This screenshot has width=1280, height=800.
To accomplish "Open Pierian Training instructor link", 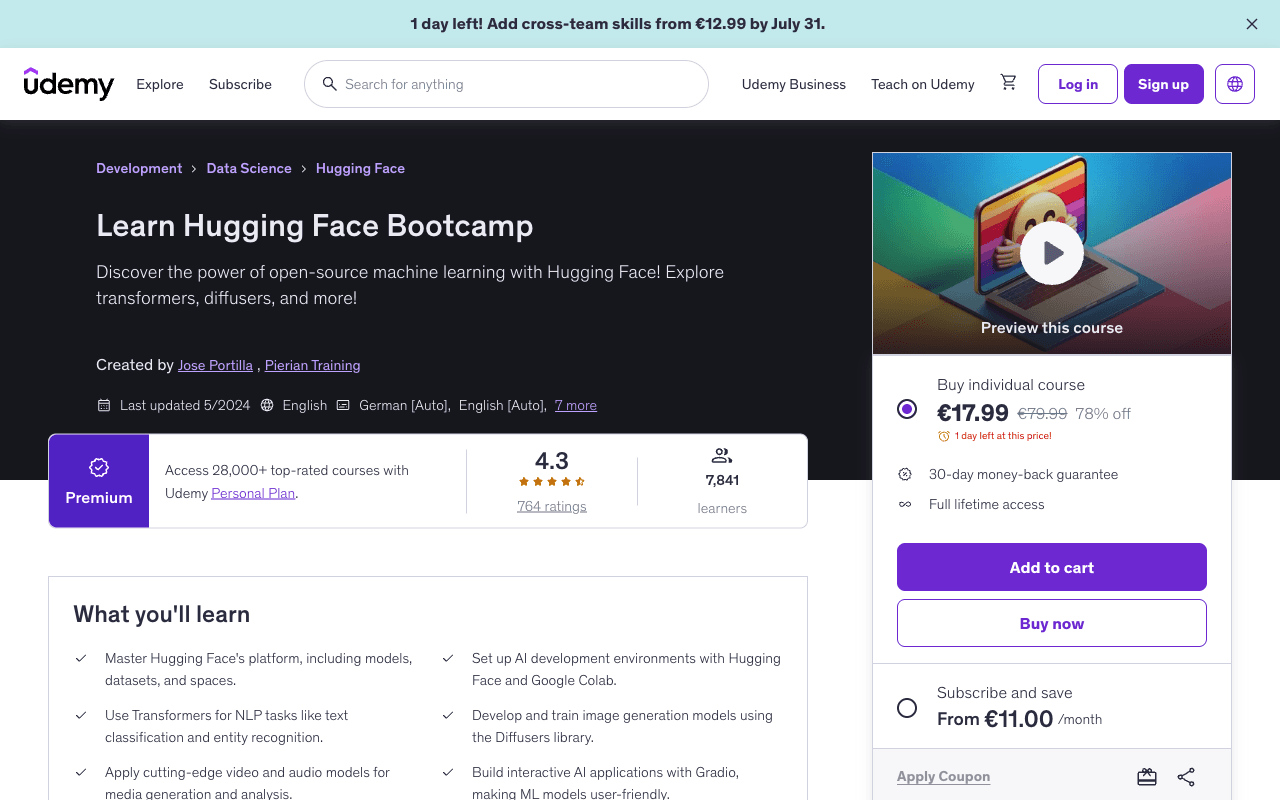I will pyautogui.click(x=312, y=365).
